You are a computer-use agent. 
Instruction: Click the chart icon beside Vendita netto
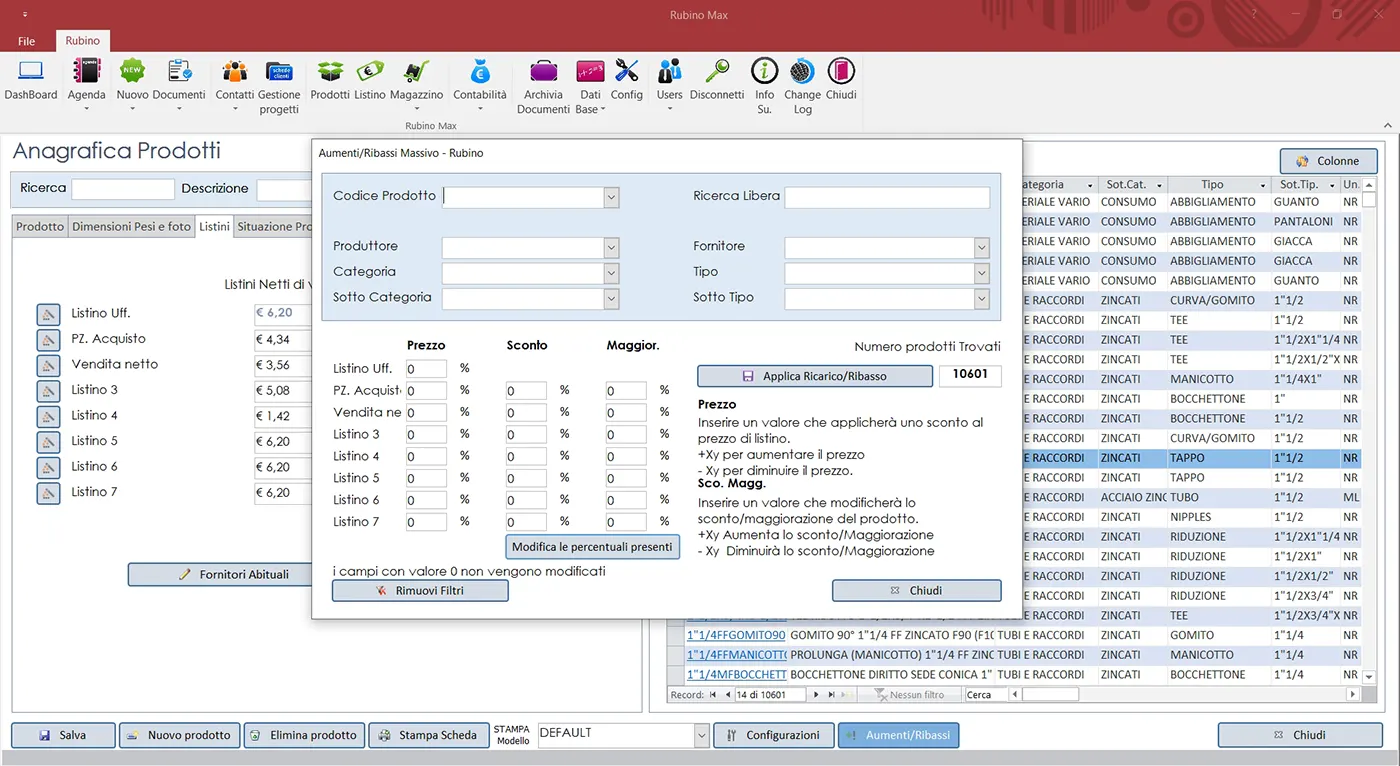pyautogui.click(x=49, y=365)
